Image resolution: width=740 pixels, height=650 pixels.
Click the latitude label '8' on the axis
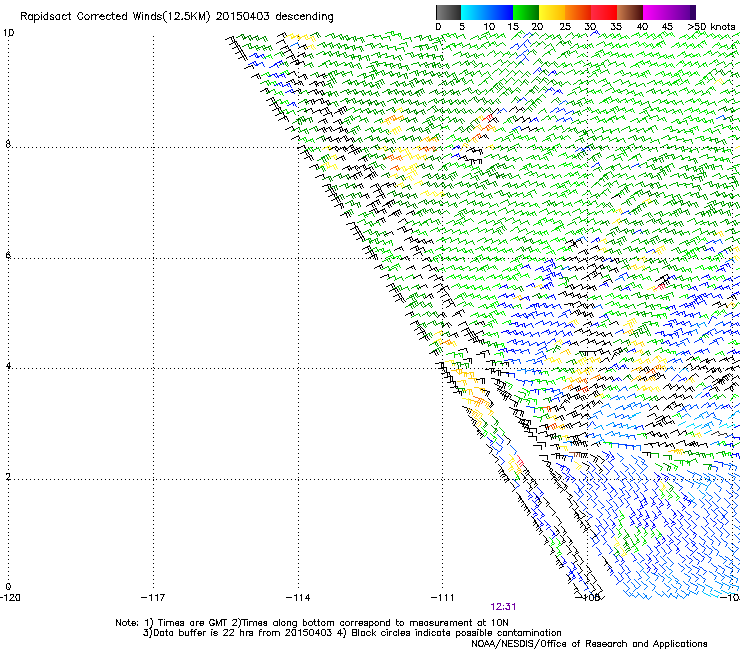8,144
